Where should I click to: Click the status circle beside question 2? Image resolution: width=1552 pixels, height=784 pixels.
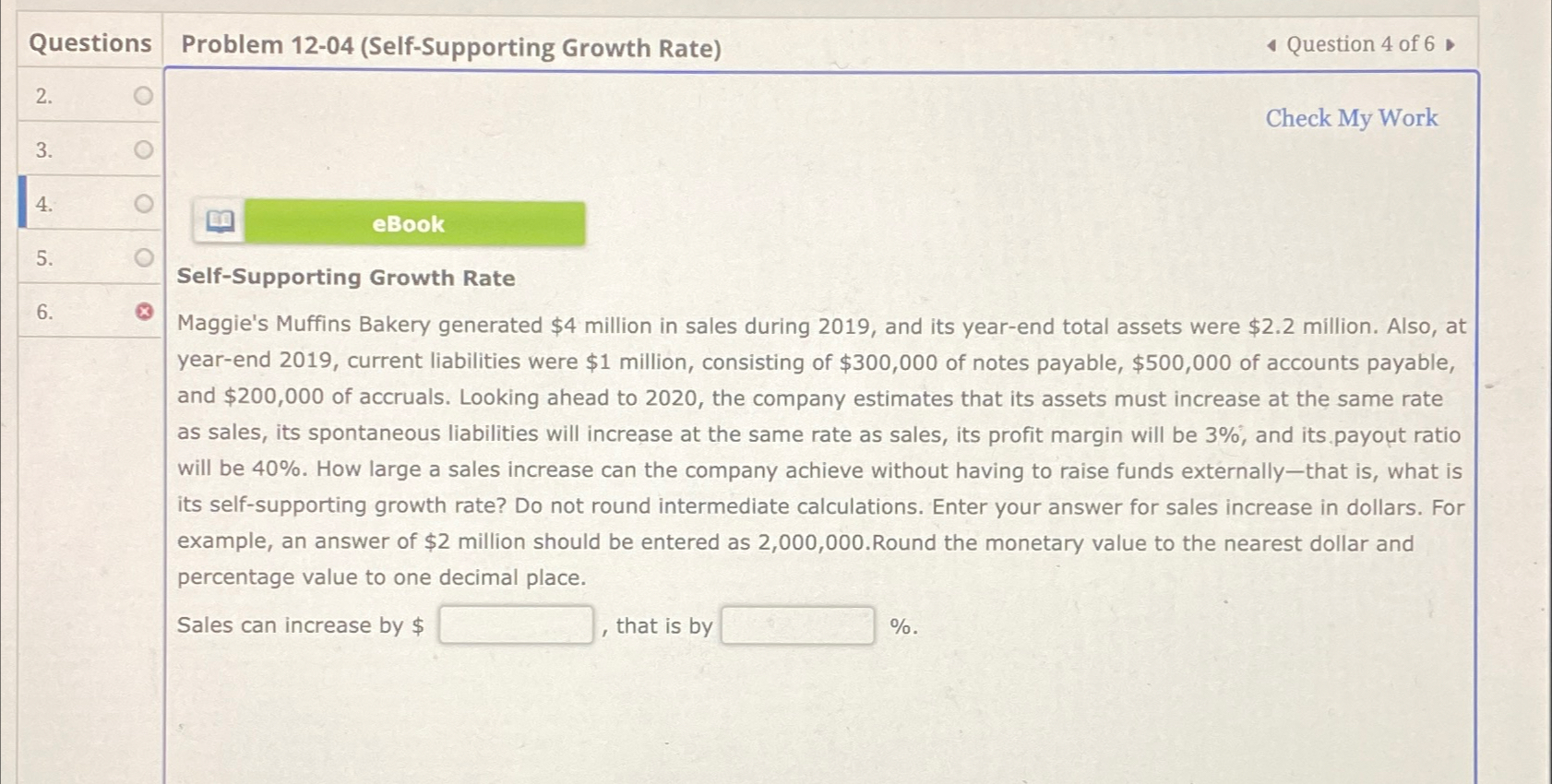[141, 96]
